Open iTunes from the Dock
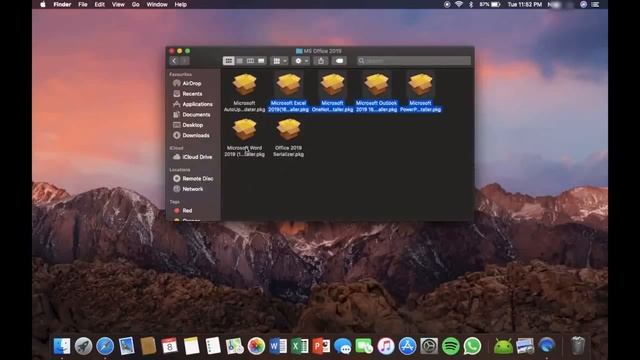 (x=386, y=346)
